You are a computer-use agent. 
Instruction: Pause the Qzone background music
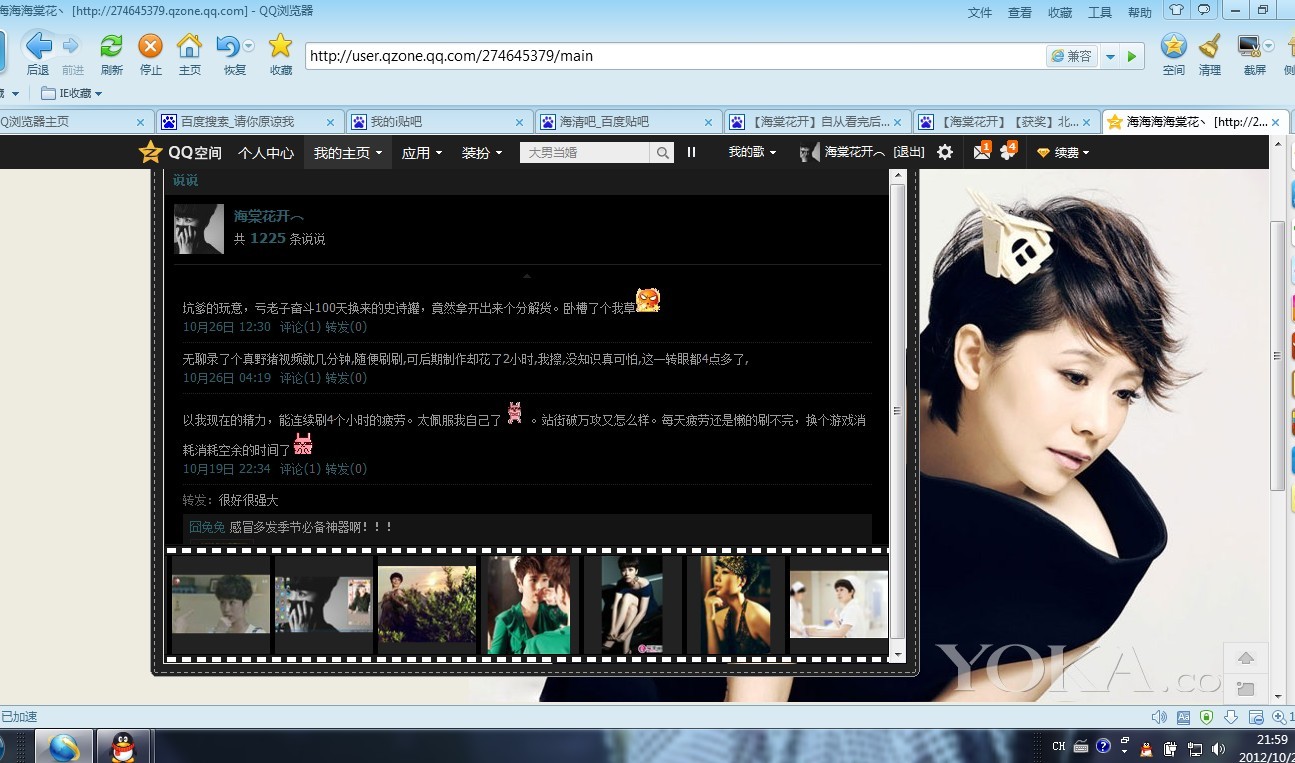click(x=691, y=152)
